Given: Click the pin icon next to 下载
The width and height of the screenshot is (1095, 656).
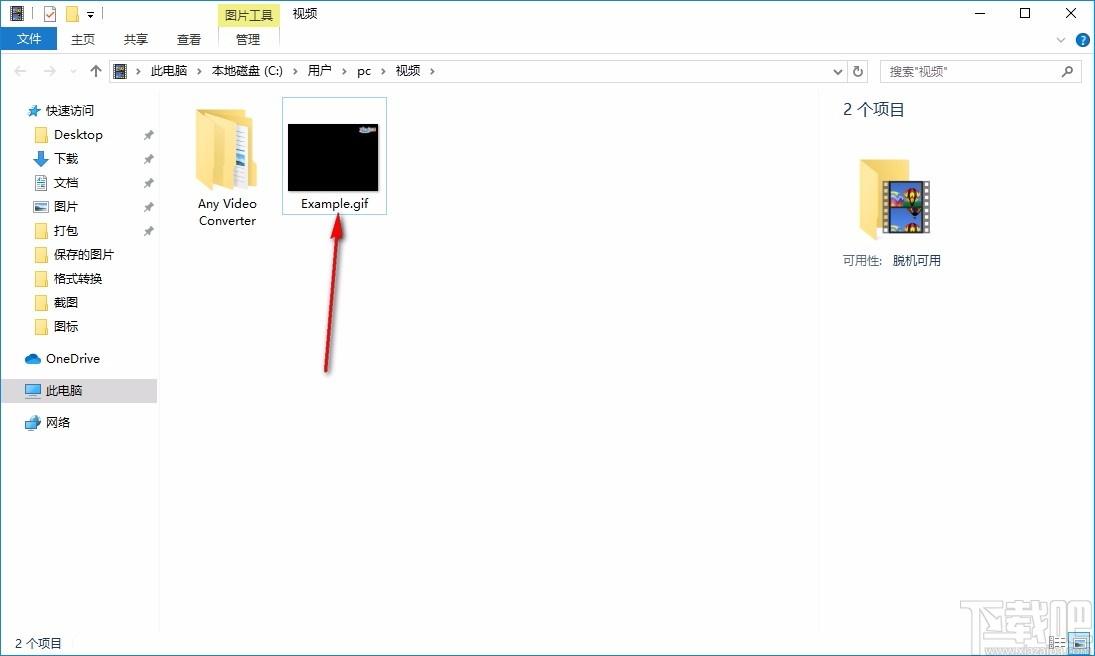Looking at the screenshot, I should [148, 159].
